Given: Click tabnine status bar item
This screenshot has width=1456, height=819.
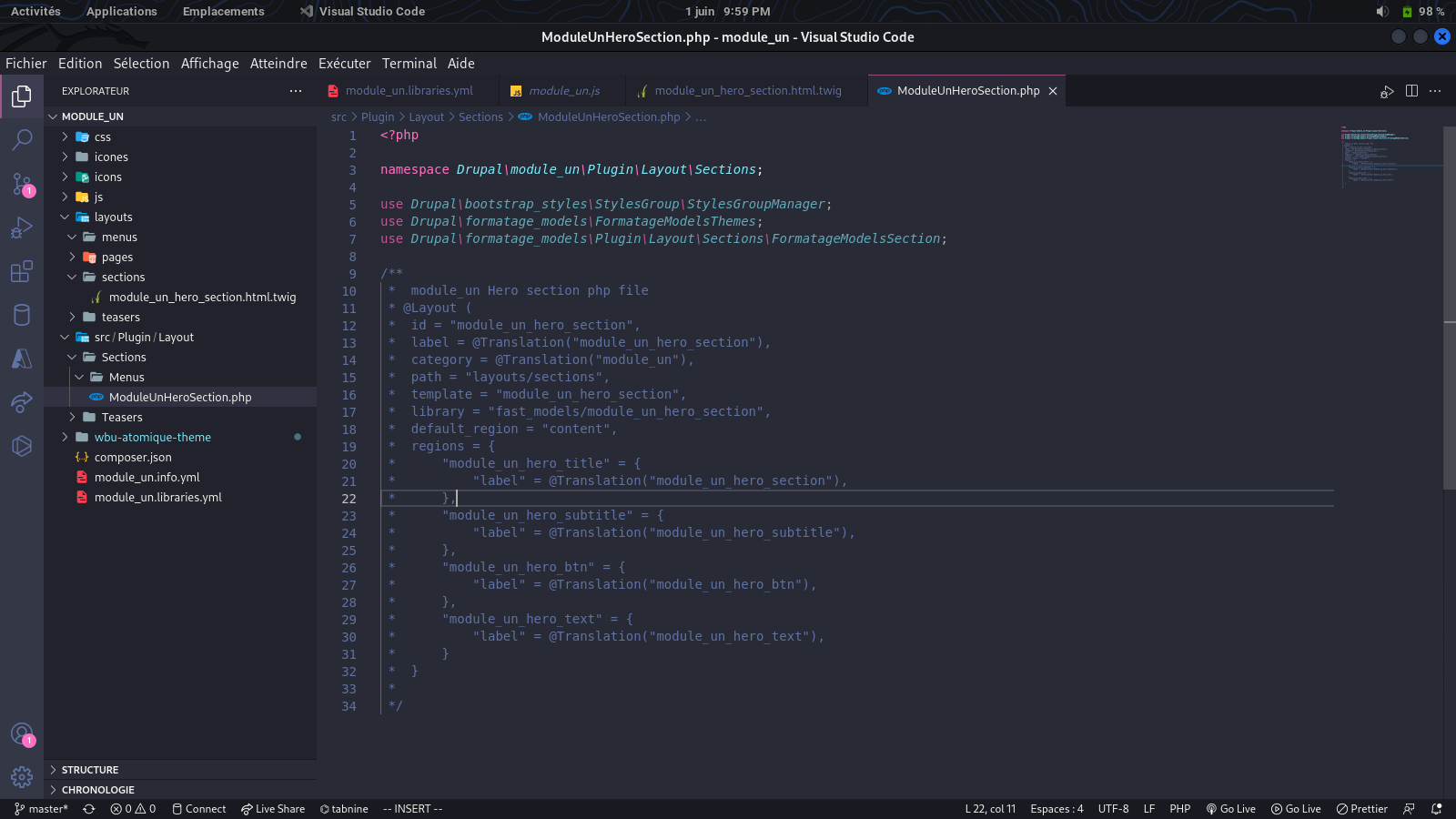Looking at the screenshot, I should pos(344,809).
